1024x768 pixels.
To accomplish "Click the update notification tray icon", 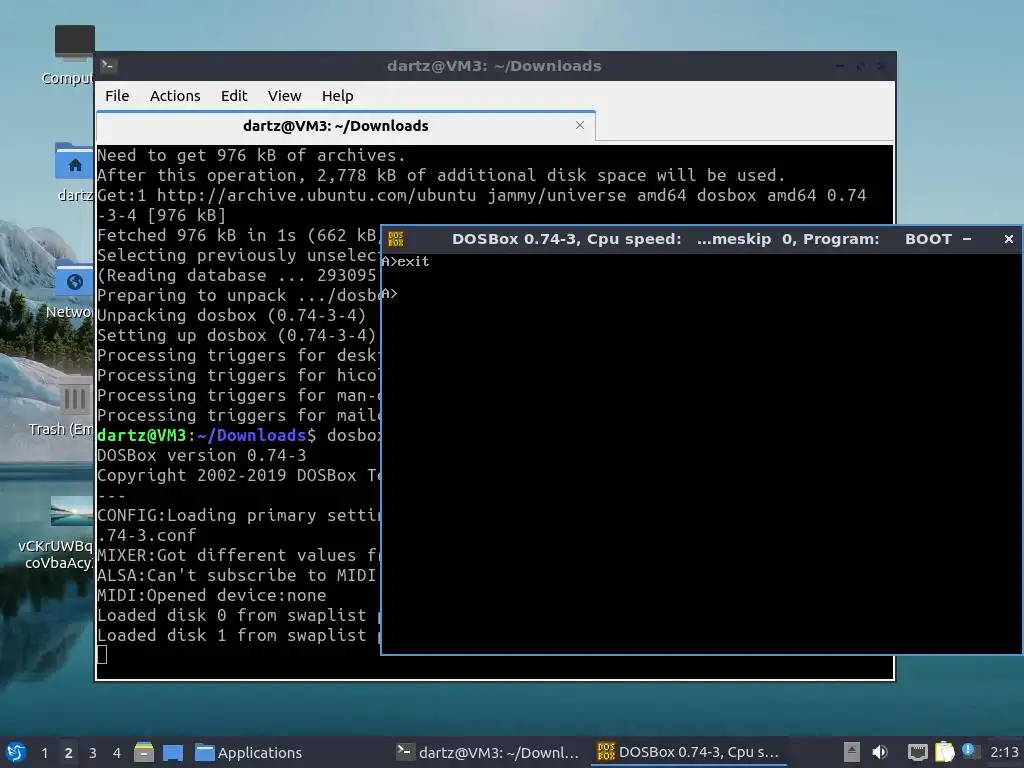I will click(970, 751).
